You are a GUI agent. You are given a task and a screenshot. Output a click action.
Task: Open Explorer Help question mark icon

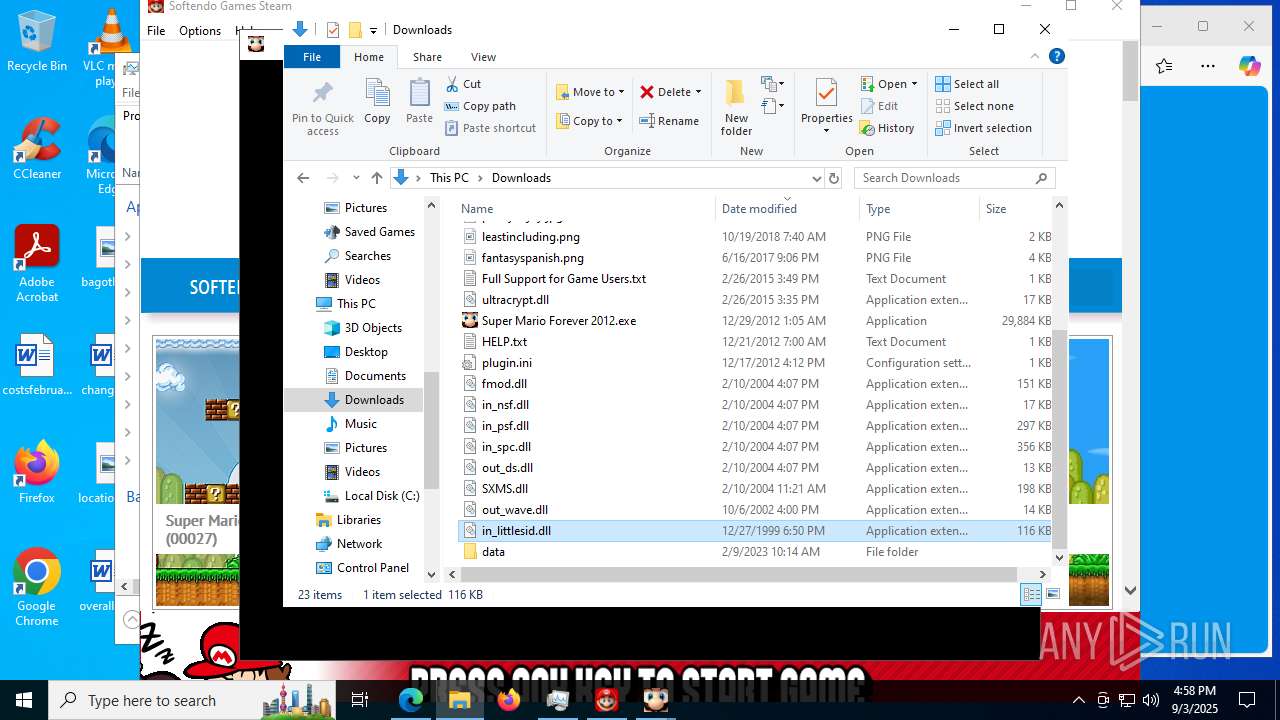point(1056,57)
